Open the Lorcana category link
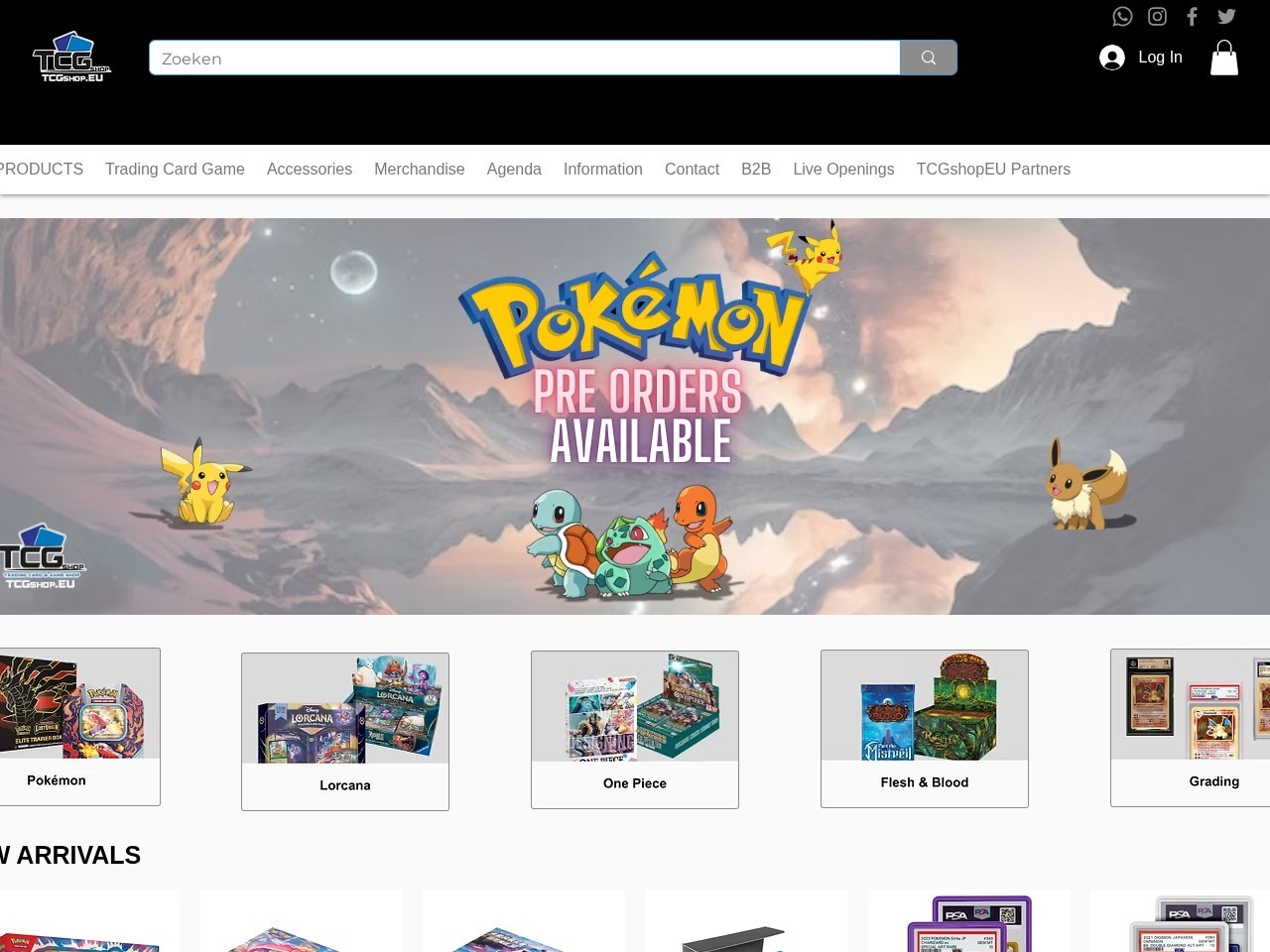The image size is (1270, 952). [345, 731]
